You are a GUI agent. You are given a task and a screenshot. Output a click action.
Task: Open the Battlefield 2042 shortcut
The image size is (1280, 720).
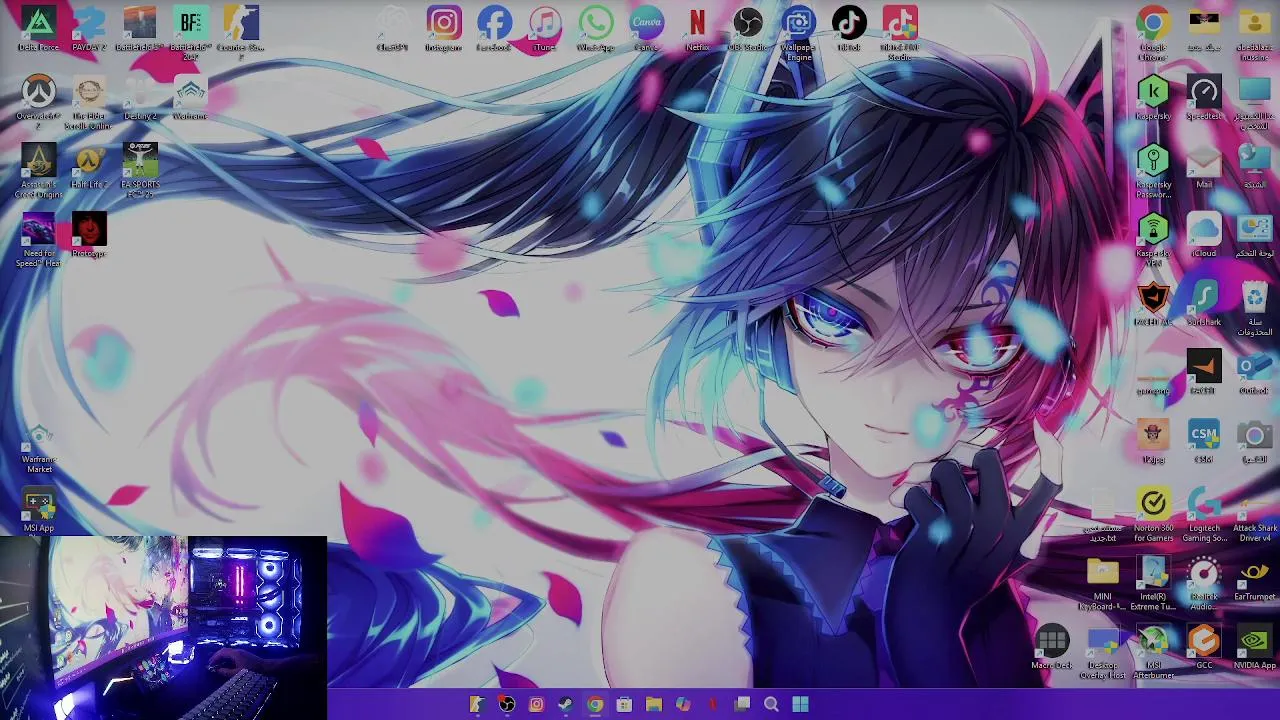(191, 32)
